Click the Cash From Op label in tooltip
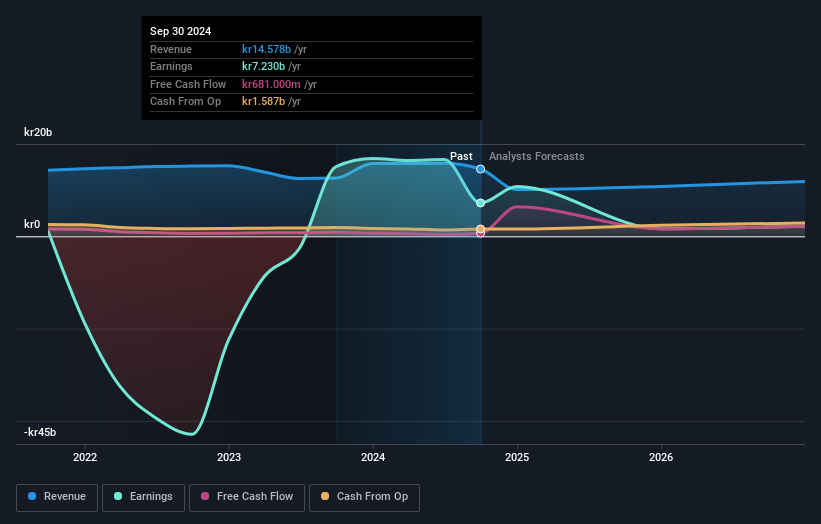 tap(185, 102)
